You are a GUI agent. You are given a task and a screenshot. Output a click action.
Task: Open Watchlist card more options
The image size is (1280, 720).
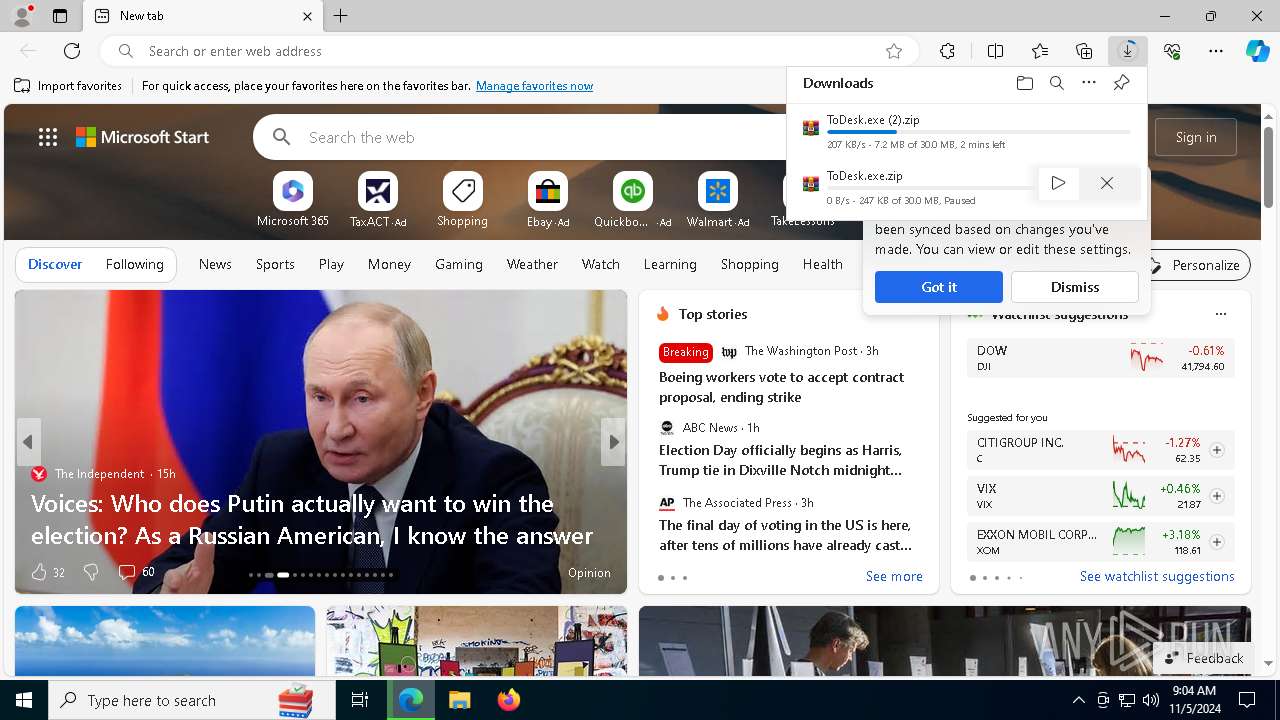pos(1221,314)
